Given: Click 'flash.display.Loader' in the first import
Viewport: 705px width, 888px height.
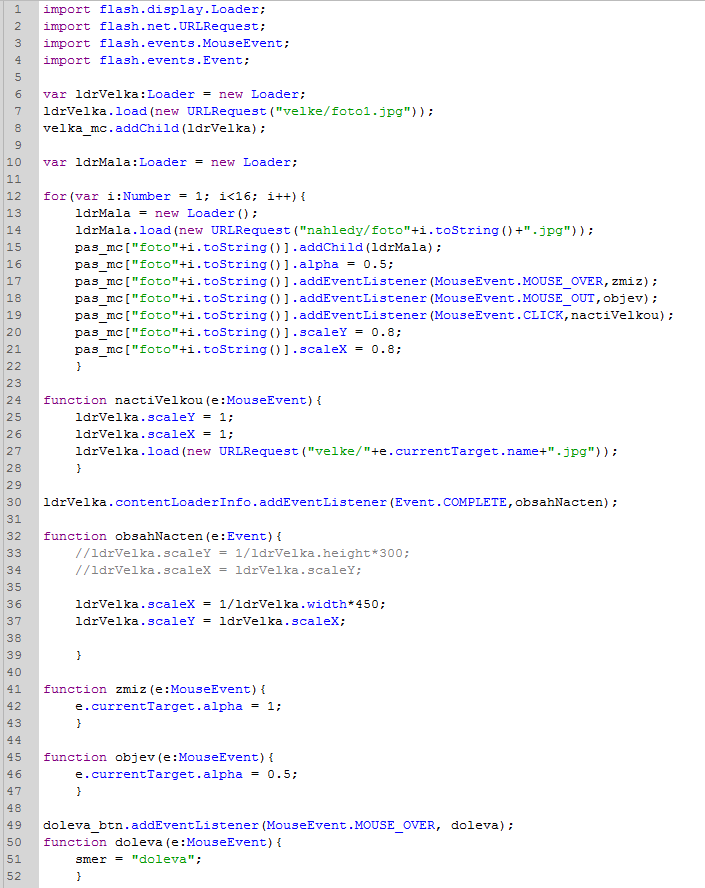Looking at the screenshot, I should pyautogui.click(x=179, y=9).
